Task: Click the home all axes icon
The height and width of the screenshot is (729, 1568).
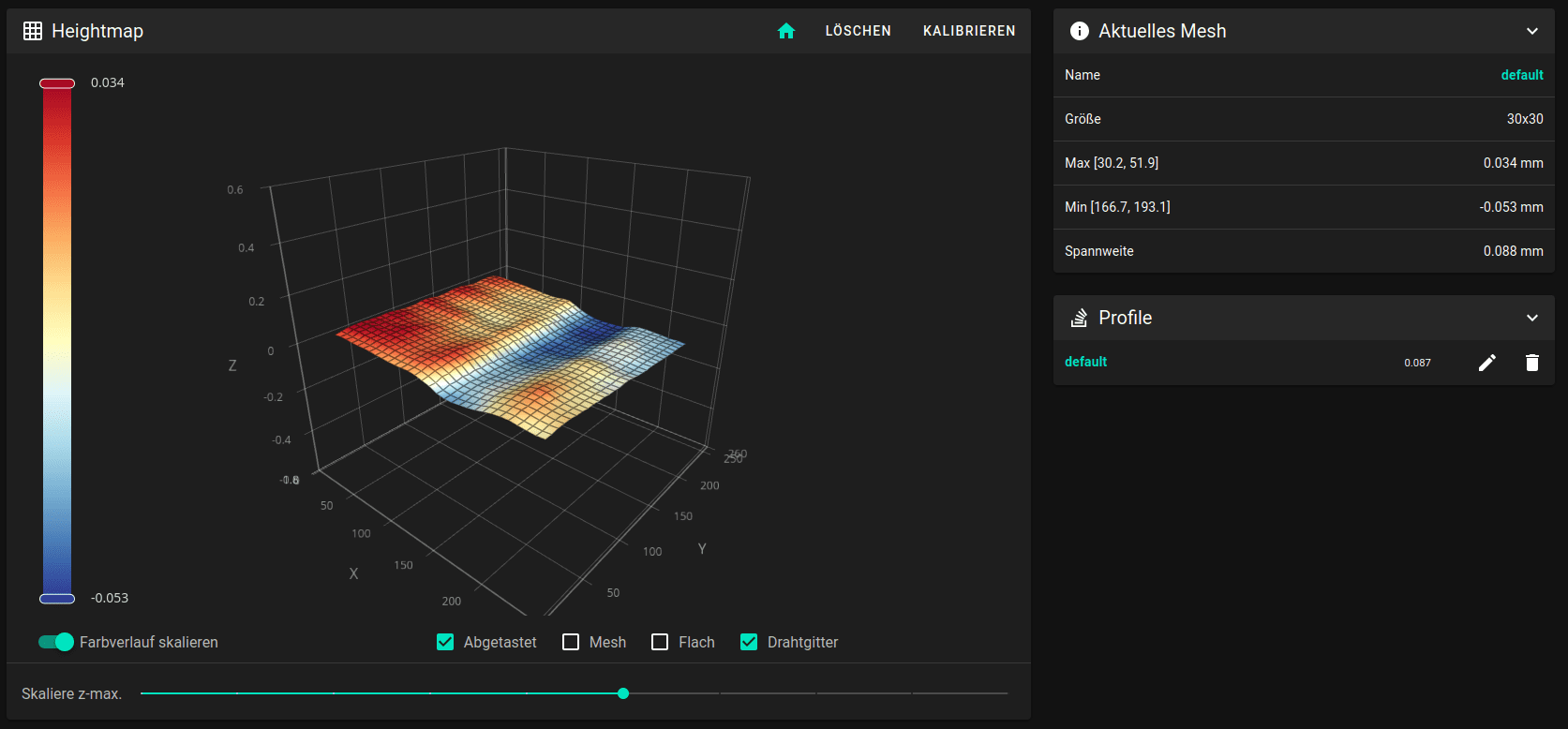Action: point(786,31)
